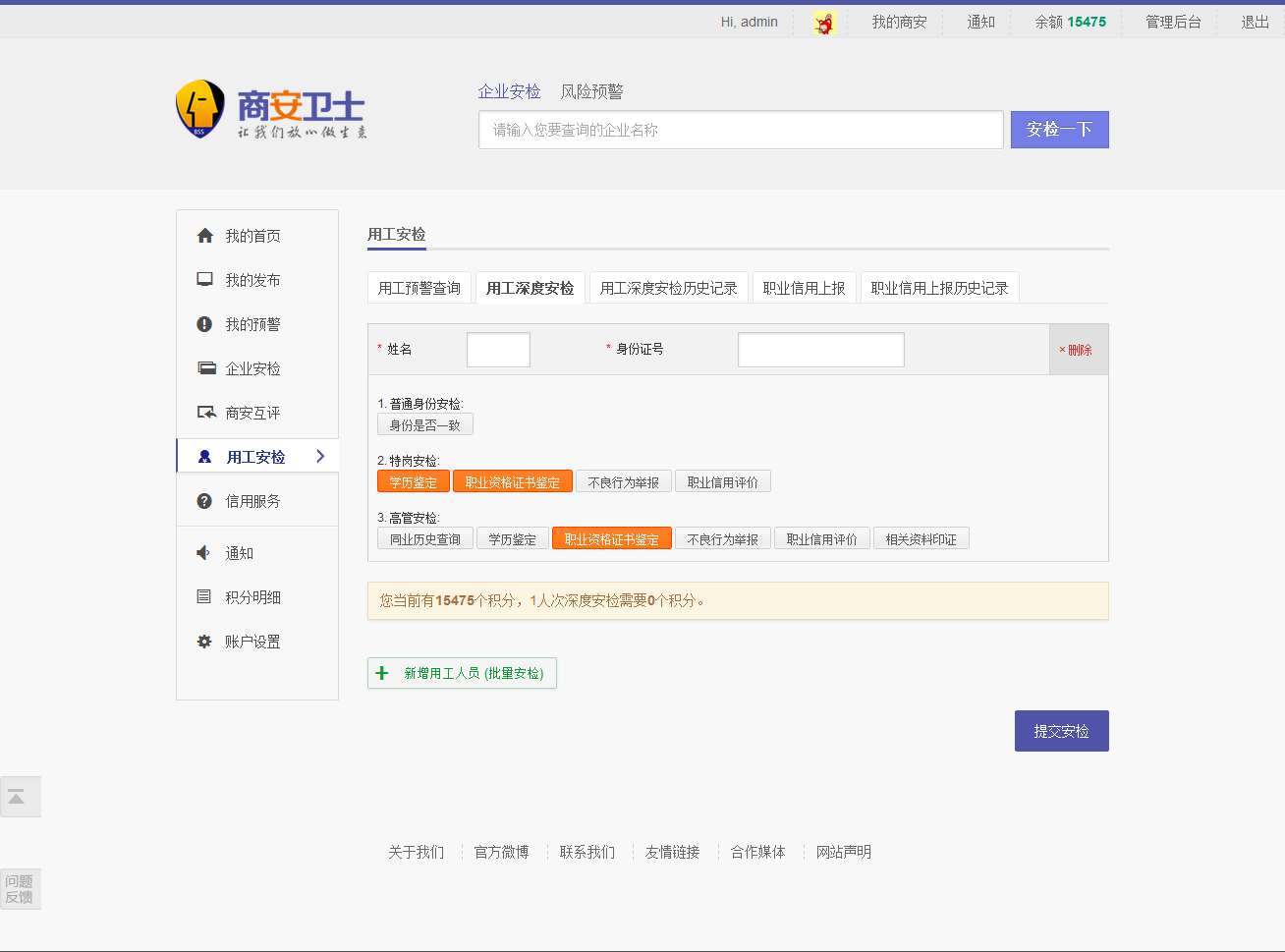Viewport: 1285px width, 952px height.
Task: Click the back-to-top arrow icon
Action: 17,797
